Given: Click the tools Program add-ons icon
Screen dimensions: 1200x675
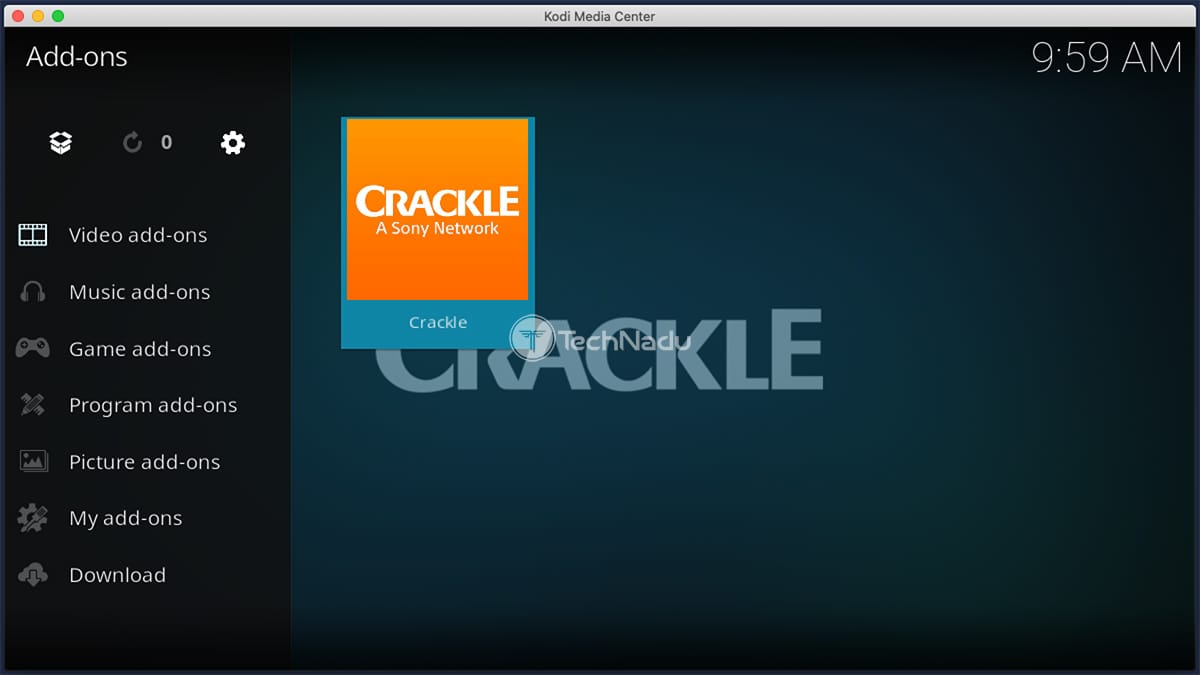Looking at the screenshot, I should [x=33, y=405].
